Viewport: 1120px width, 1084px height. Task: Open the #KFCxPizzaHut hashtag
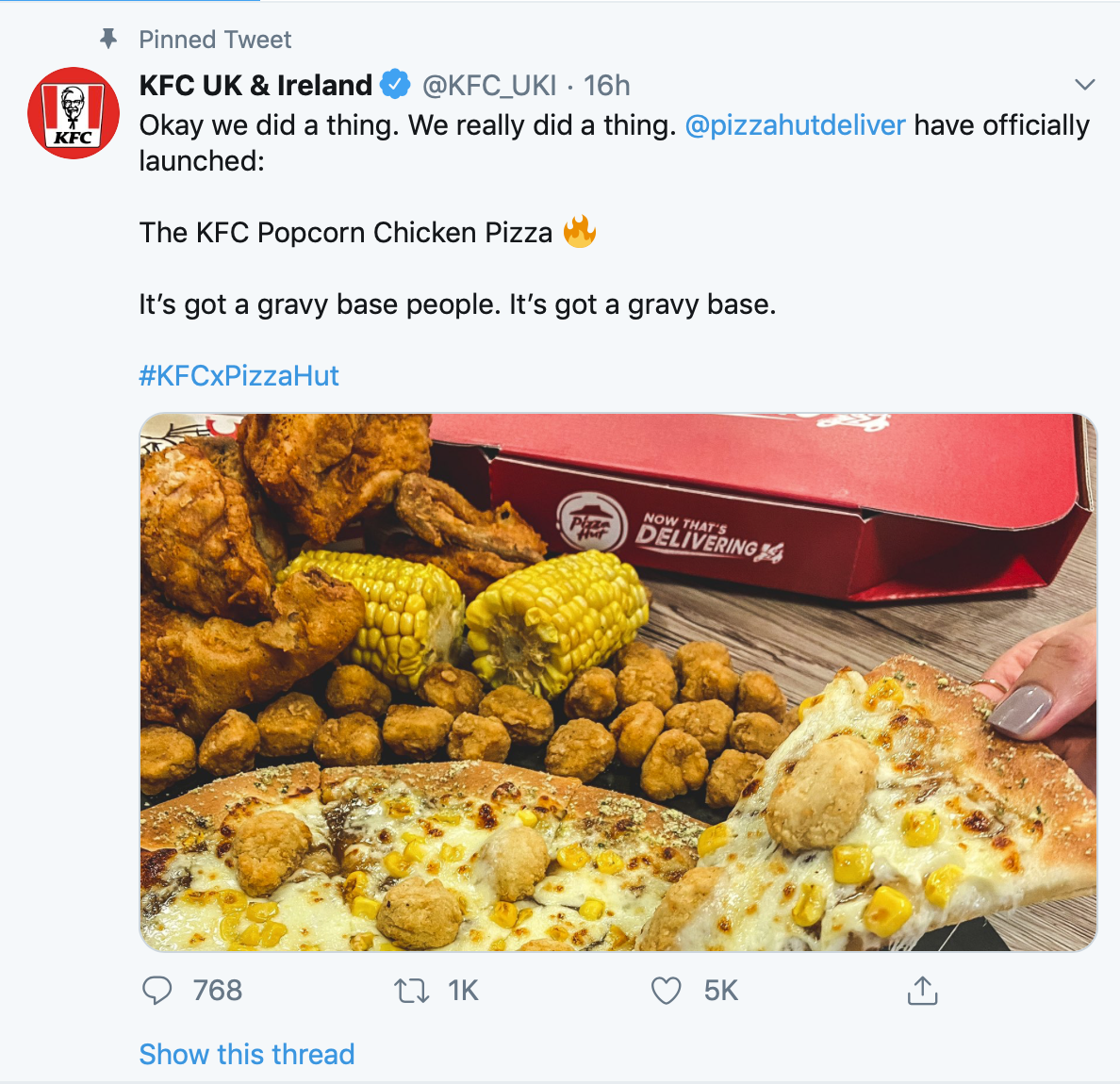click(x=239, y=375)
